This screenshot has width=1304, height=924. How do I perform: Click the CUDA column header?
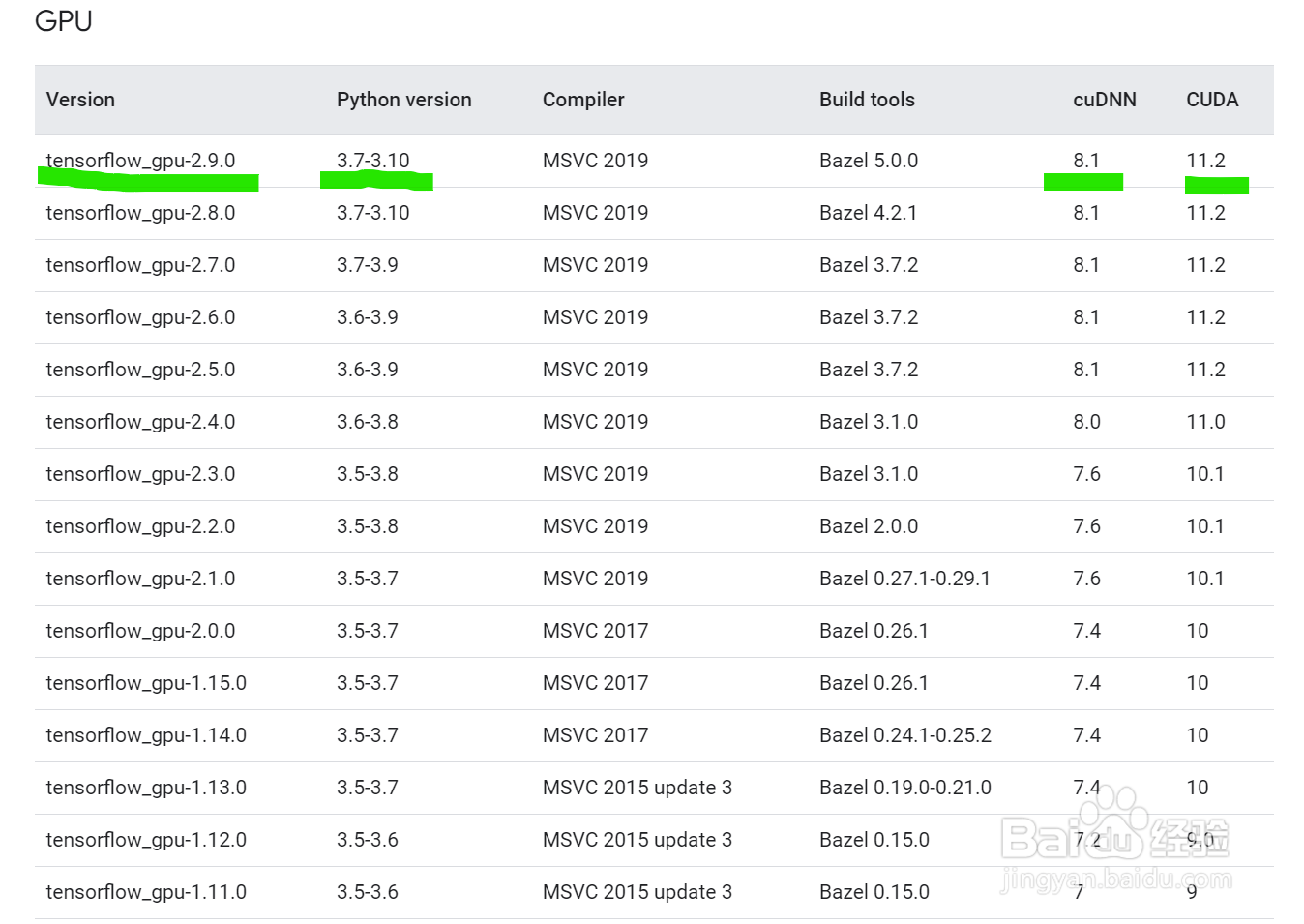(1212, 100)
